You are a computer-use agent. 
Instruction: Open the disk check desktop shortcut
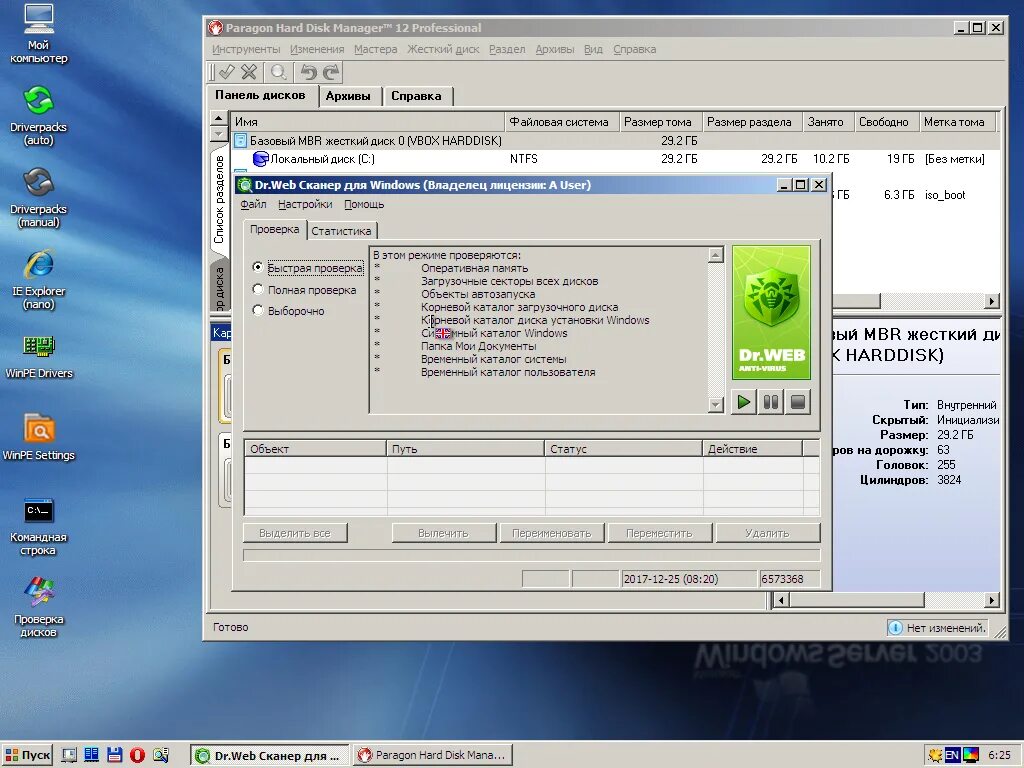pos(39,607)
